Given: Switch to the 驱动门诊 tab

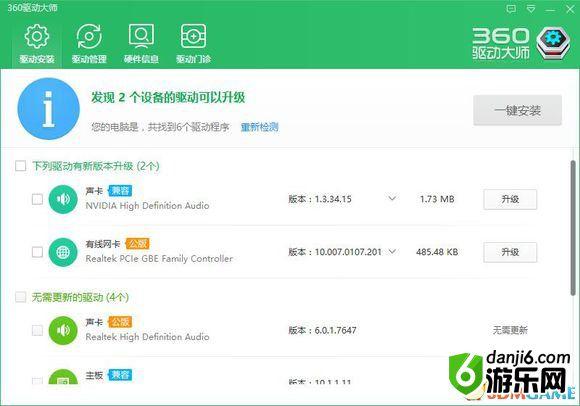Looking at the screenshot, I should pos(193,44).
